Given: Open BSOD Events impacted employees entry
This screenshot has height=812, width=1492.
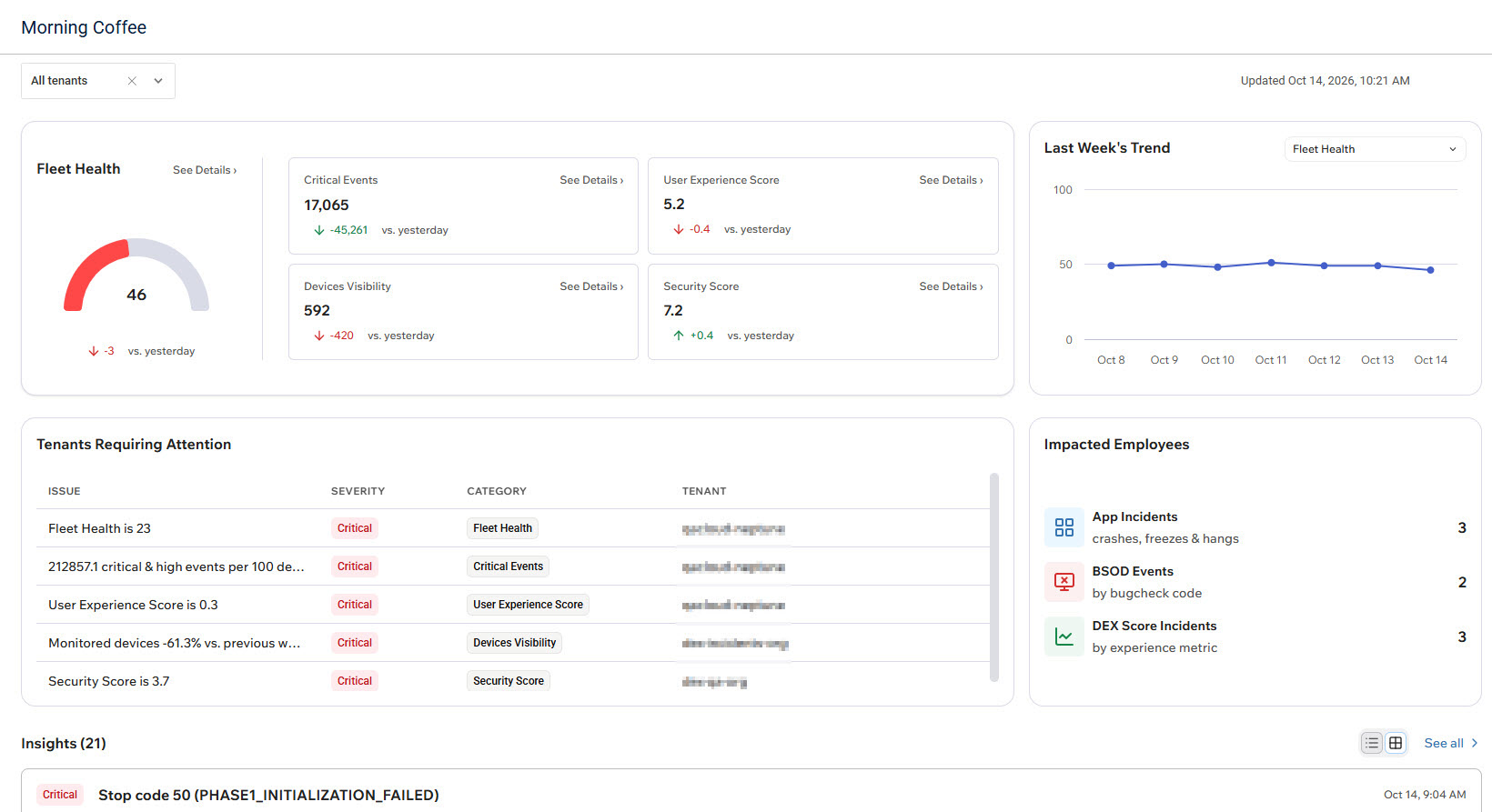Looking at the screenshot, I should (x=1255, y=582).
